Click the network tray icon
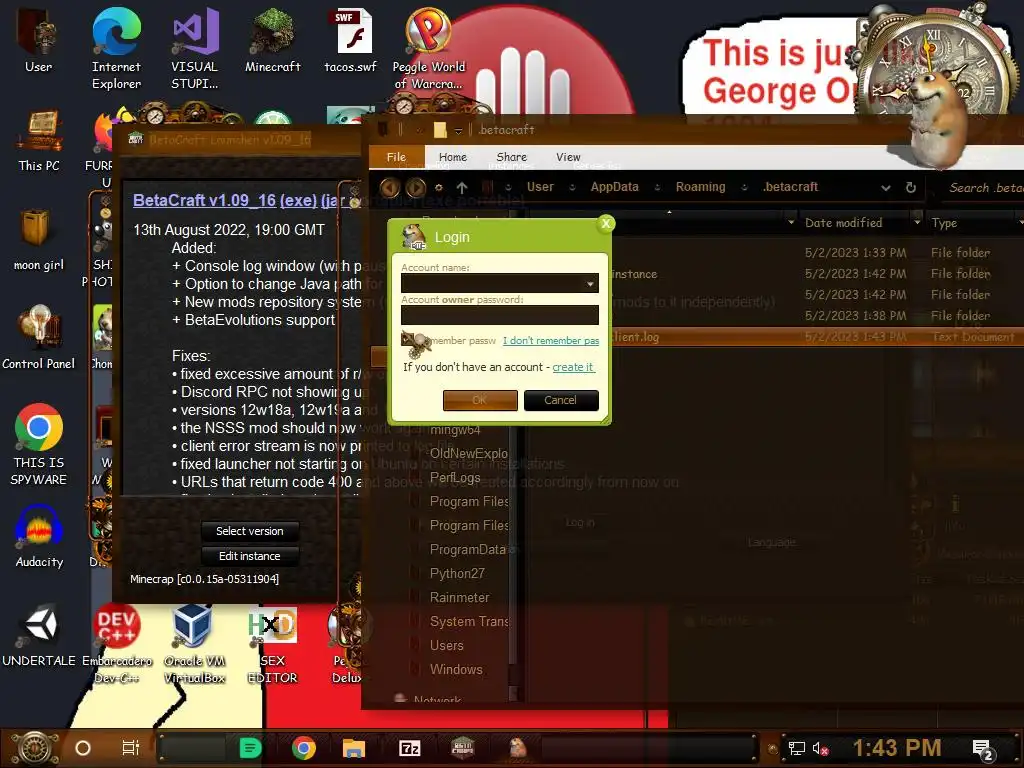The height and width of the screenshot is (768, 1024). point(797,748)
